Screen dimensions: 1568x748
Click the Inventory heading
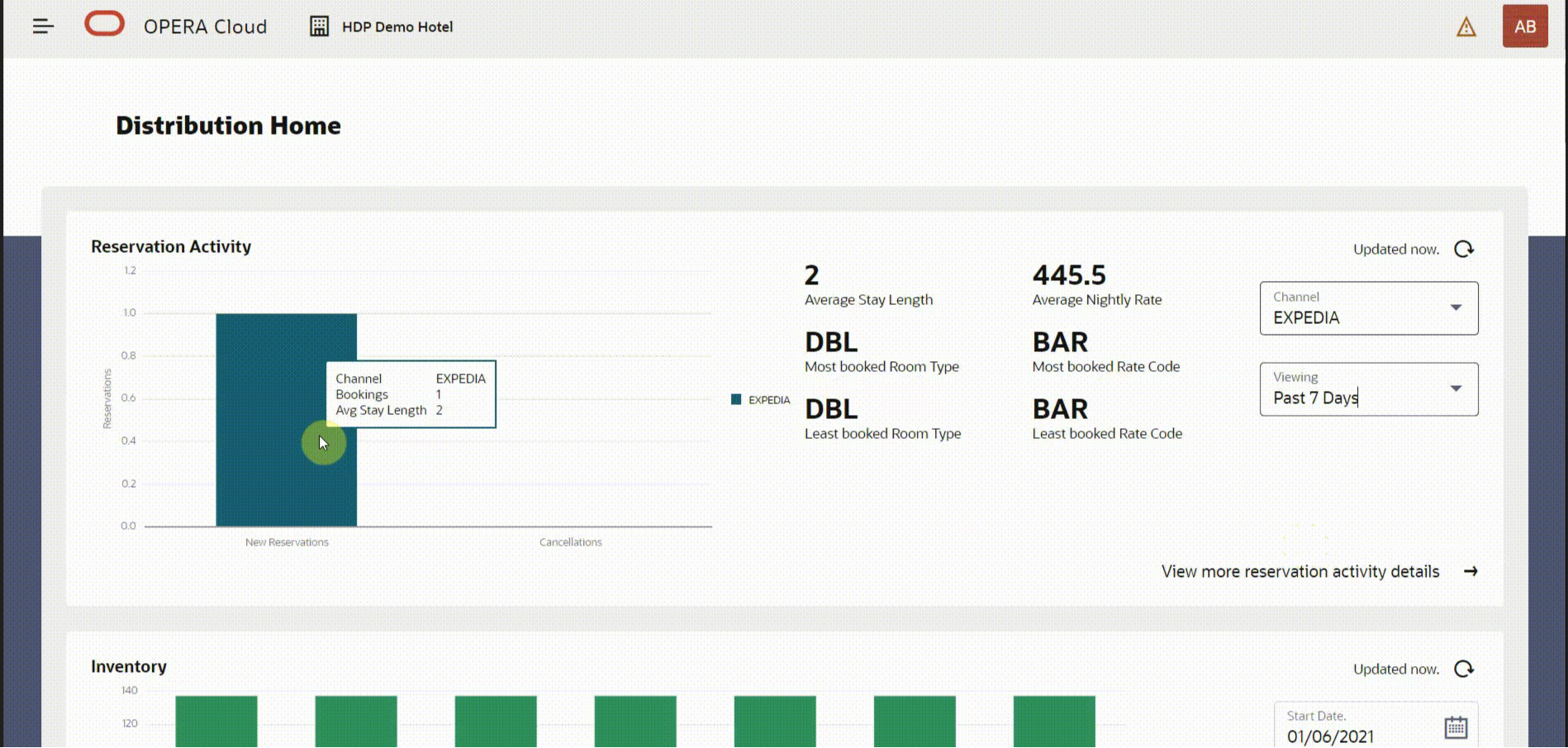(x=129, y=666)
